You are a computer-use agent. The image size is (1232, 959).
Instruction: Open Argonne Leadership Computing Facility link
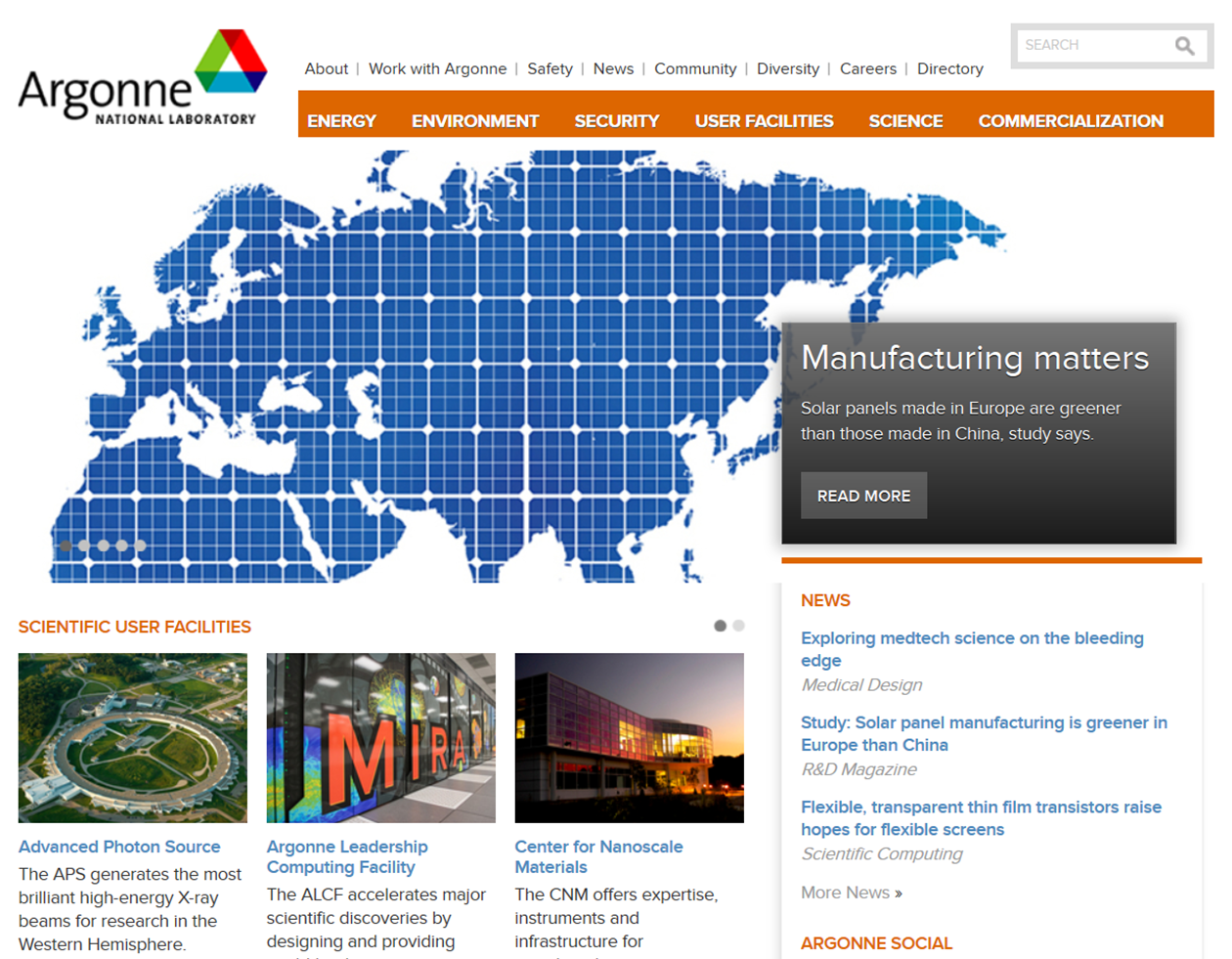tap(347, 856)
